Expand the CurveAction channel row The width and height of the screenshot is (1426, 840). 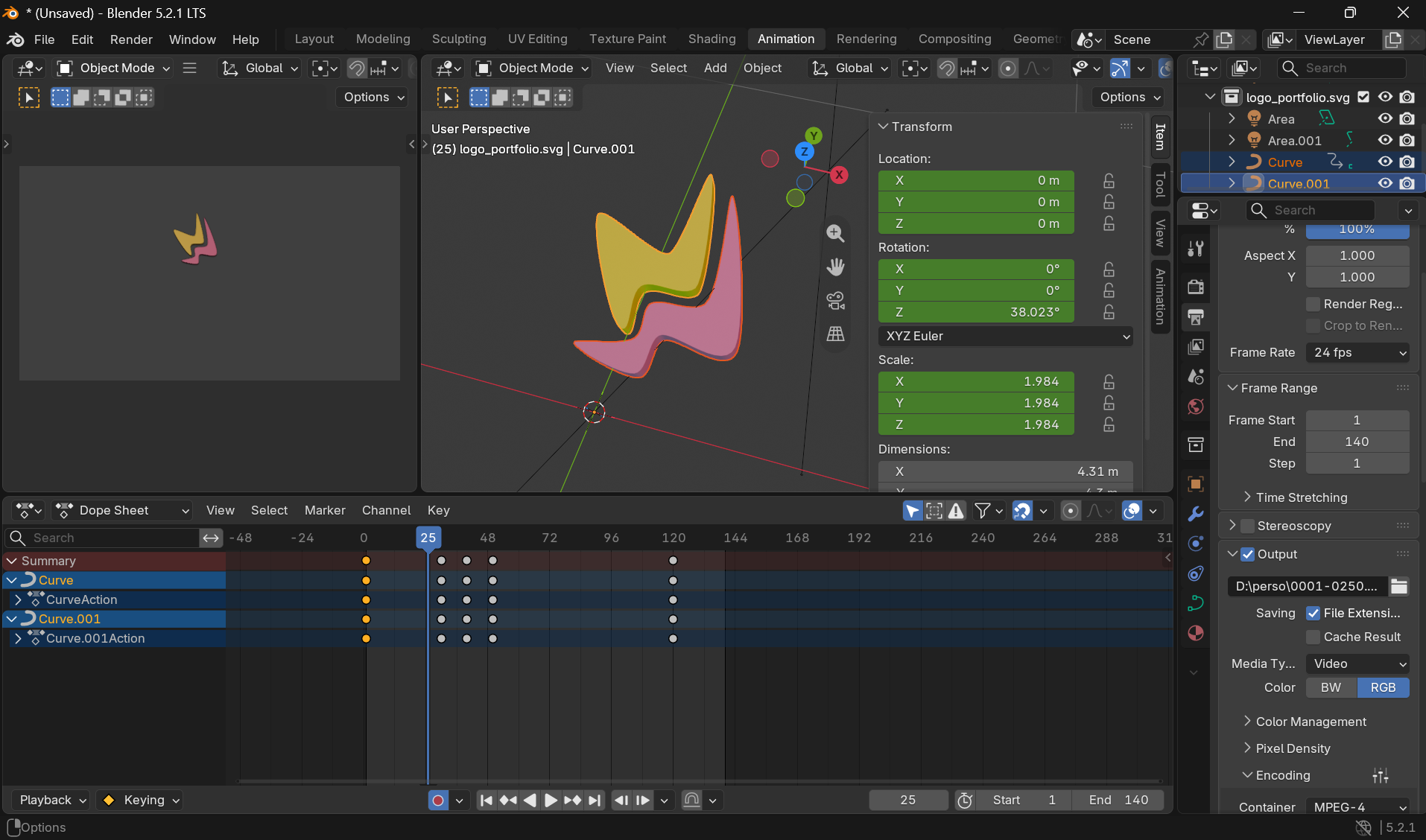coord(18,599)
